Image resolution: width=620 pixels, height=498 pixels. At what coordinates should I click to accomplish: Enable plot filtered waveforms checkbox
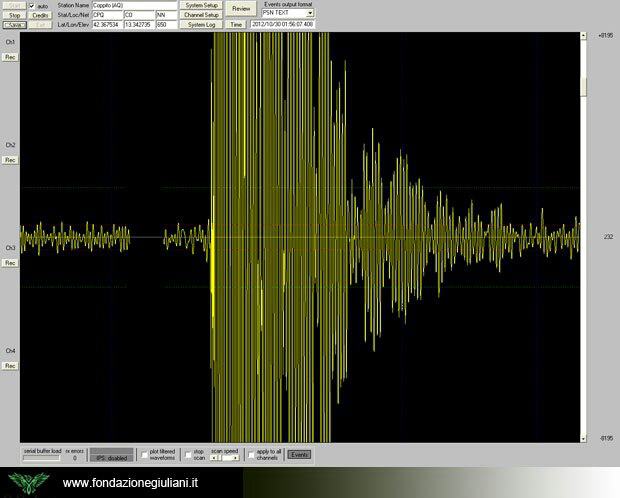click(145, 454)
